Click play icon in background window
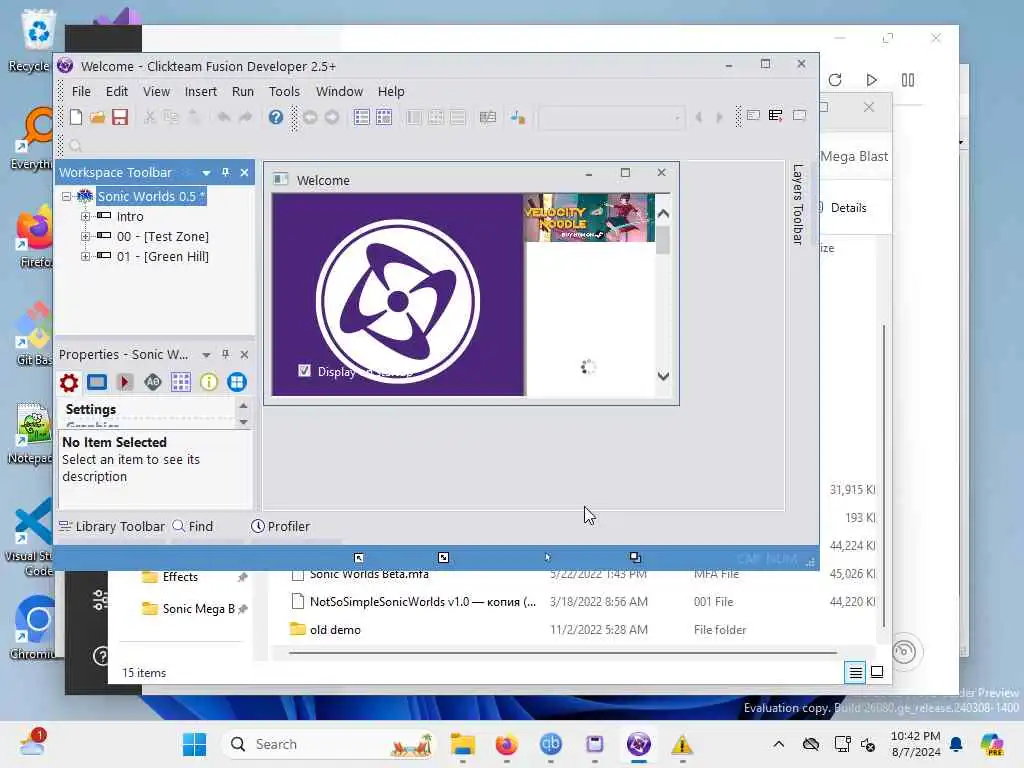 872,80
